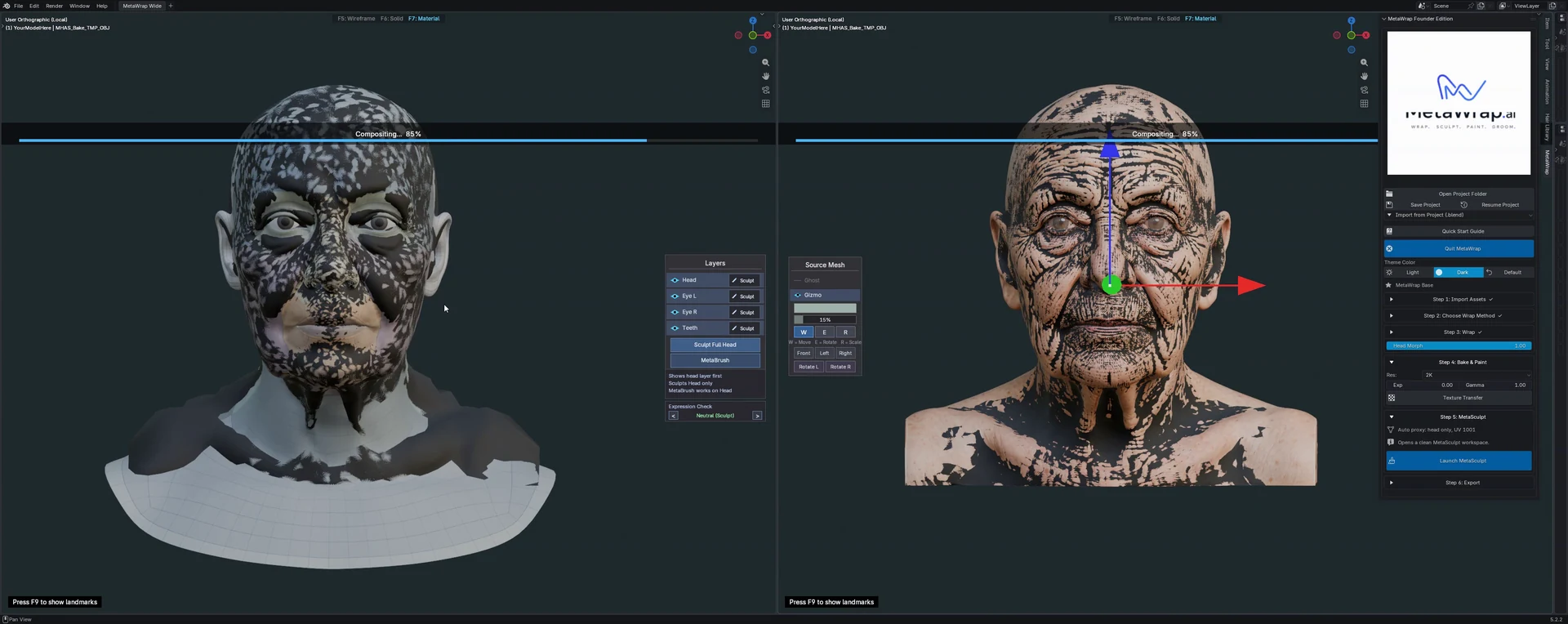
Task: Toggle camera view icon in left viewport
Action: click(765, 90)
